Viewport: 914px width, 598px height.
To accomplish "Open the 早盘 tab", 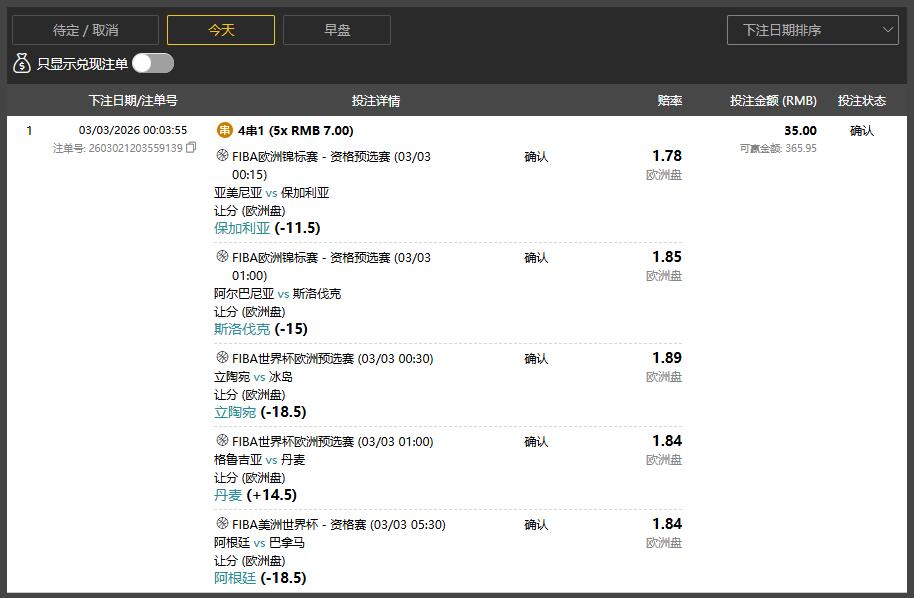I will [x=337, y=30].
